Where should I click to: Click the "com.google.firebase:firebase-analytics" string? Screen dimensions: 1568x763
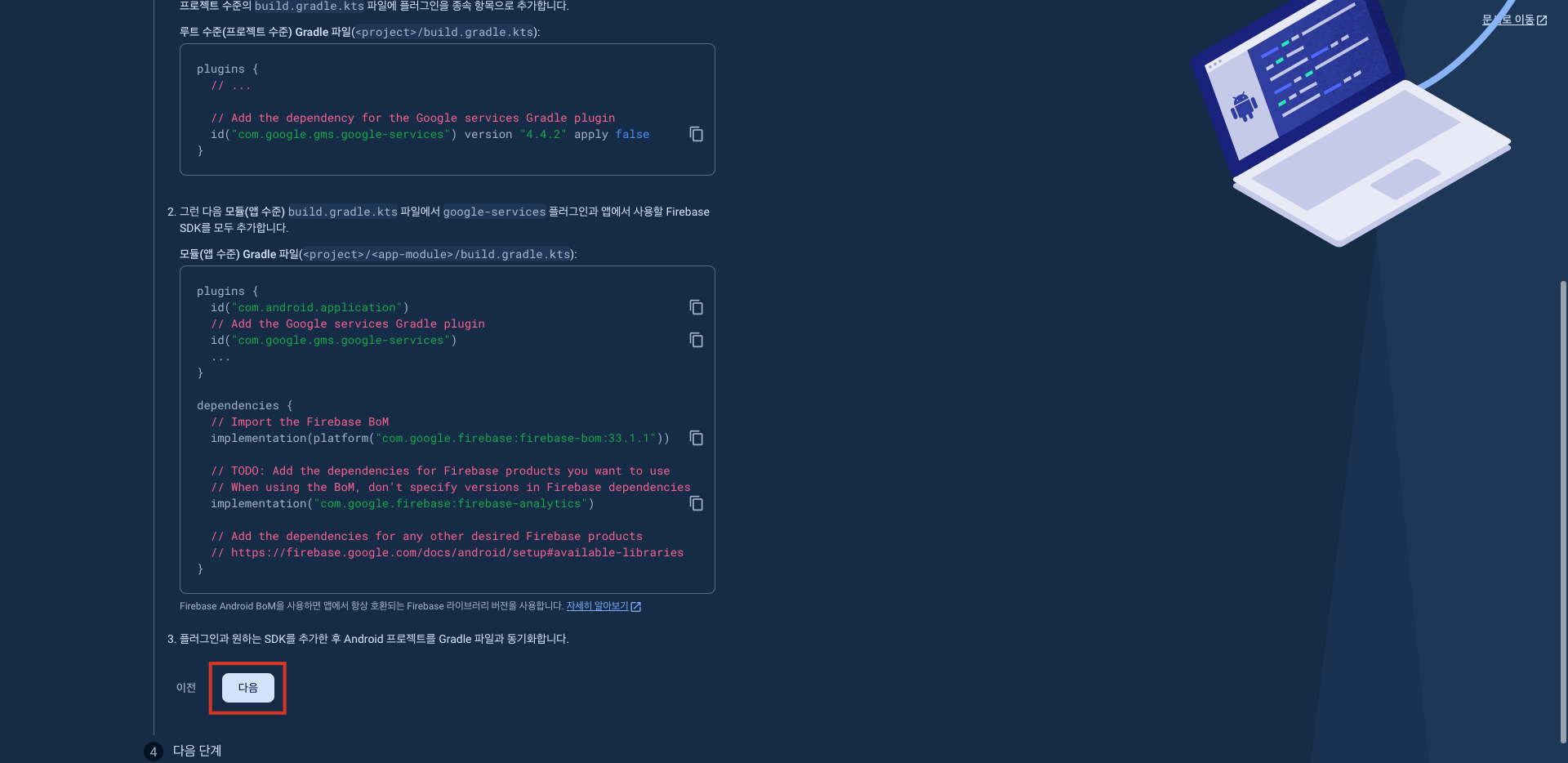click(451, 503)
